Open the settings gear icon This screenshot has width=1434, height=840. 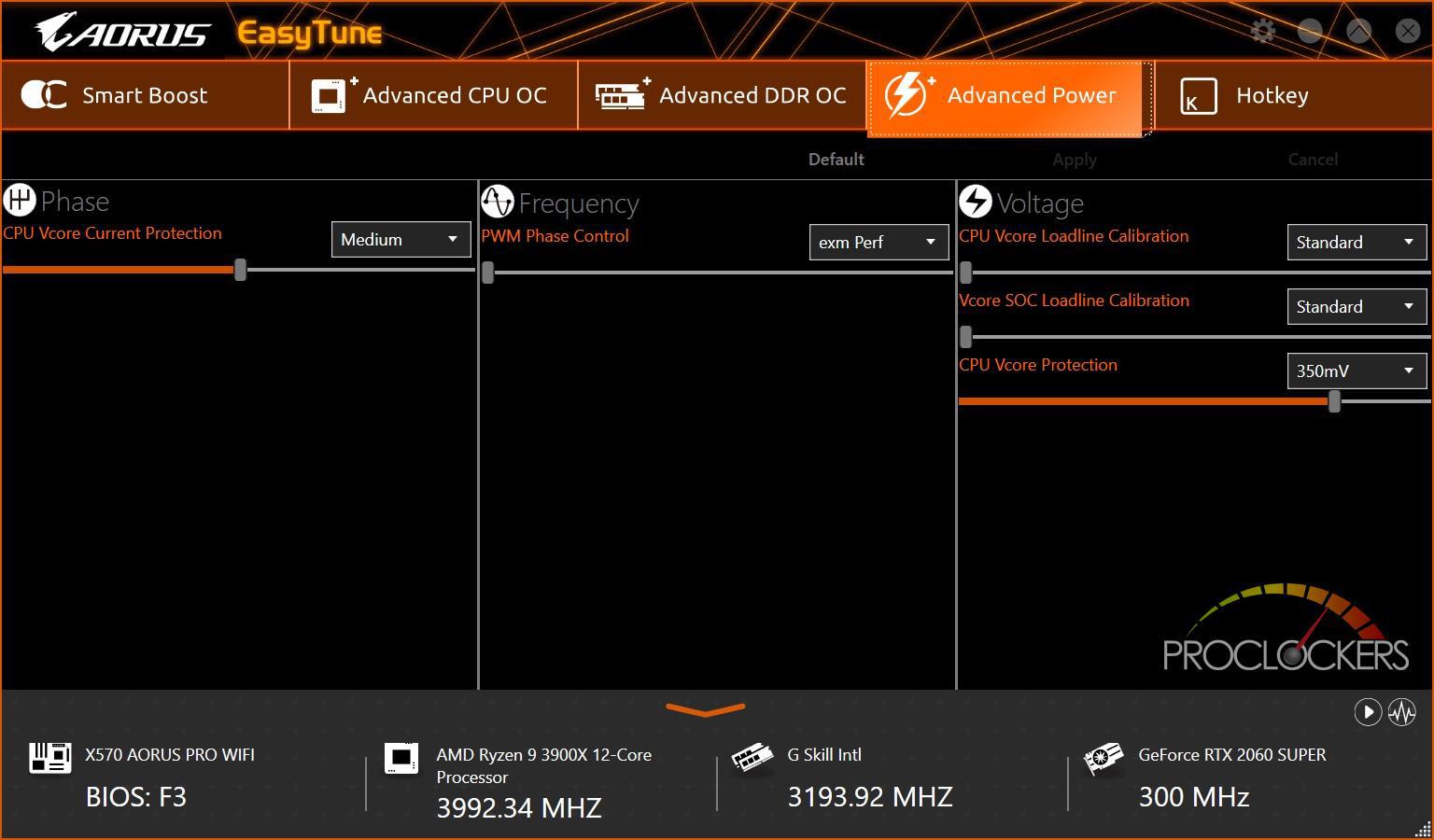1262,31
